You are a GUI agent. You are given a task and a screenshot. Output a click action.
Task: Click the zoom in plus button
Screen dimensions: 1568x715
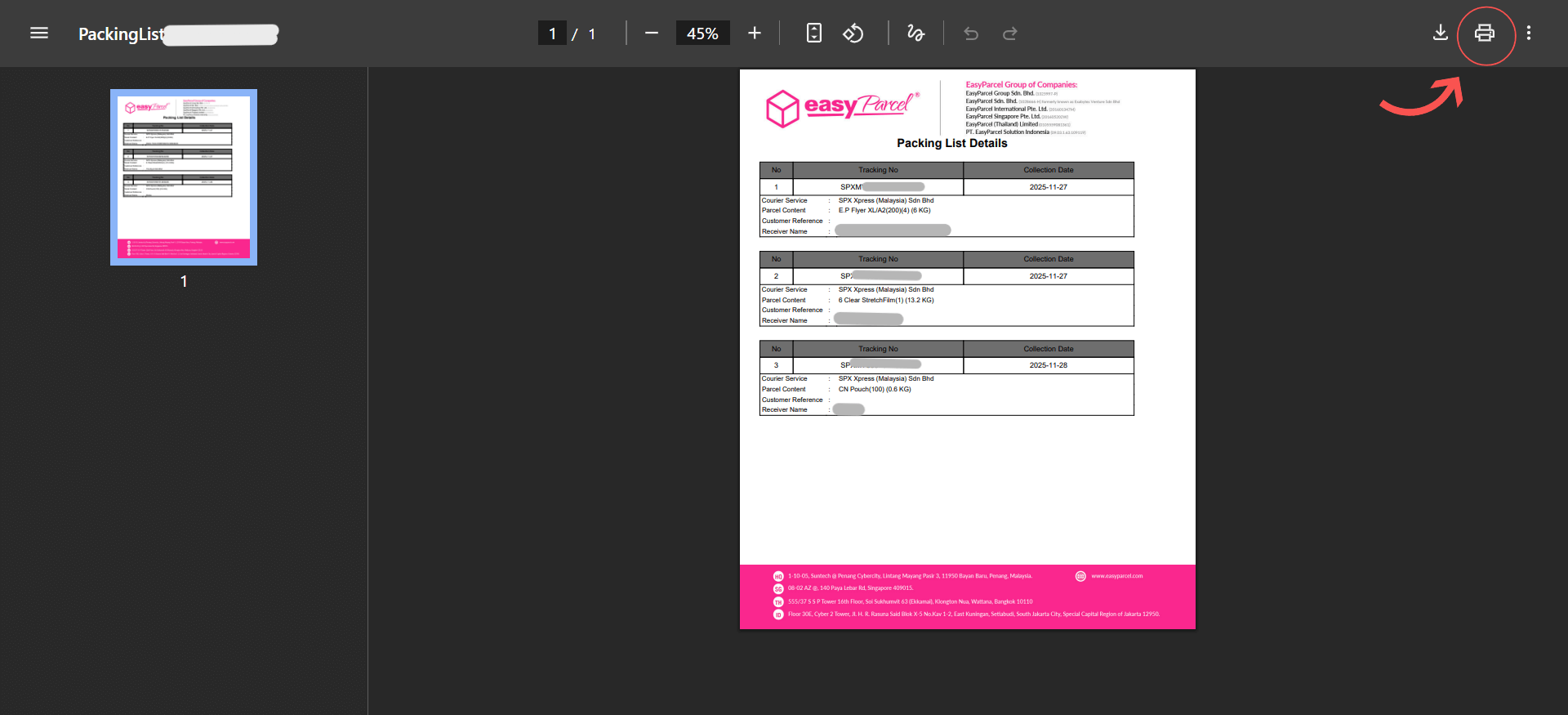tap(754, 34)
